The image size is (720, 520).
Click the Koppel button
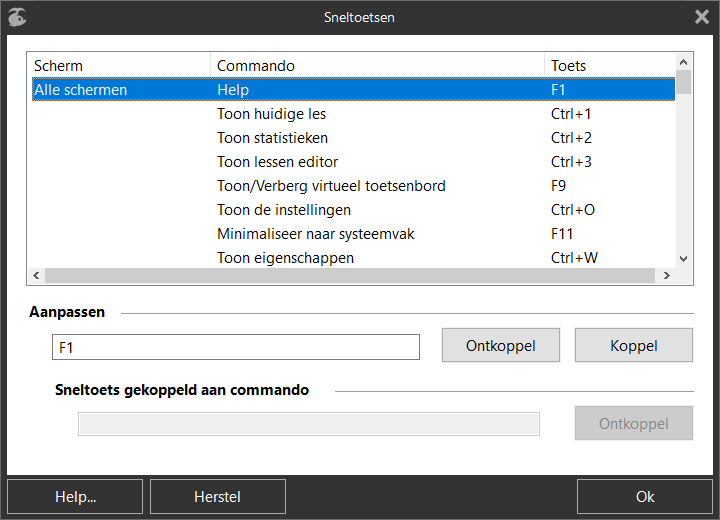point(634,345)
